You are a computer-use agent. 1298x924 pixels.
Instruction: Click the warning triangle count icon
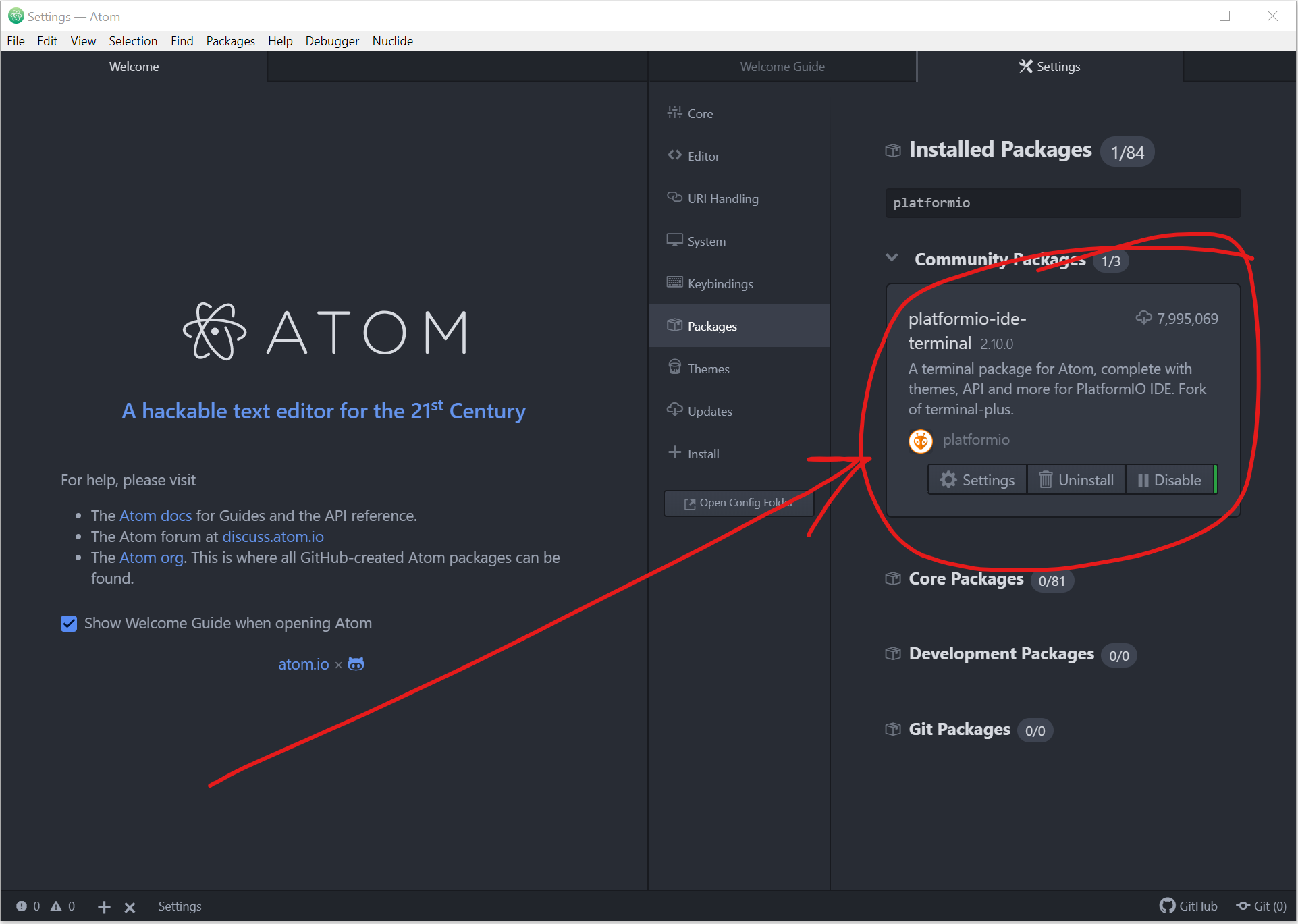[57, 906]
